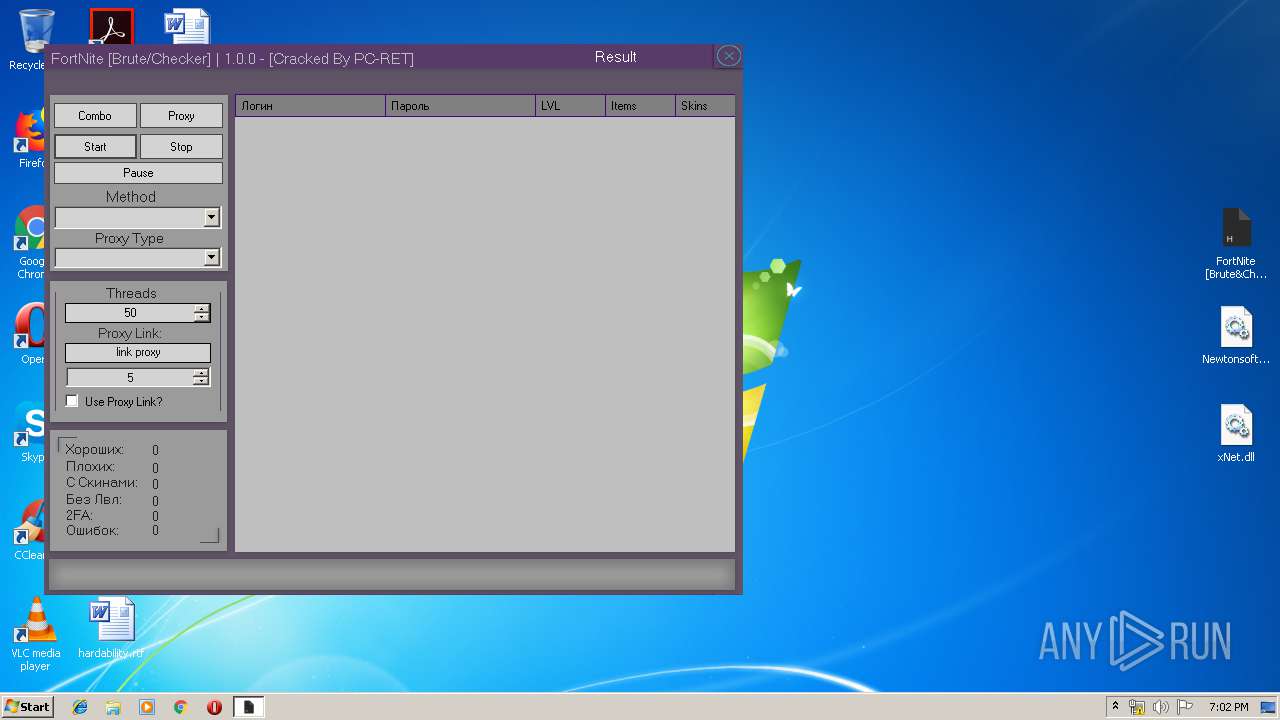This screenshot has height=720, width=1280.
Task: Enable the Use Proxy Link checkbox
Action: (x=72, y=401)
